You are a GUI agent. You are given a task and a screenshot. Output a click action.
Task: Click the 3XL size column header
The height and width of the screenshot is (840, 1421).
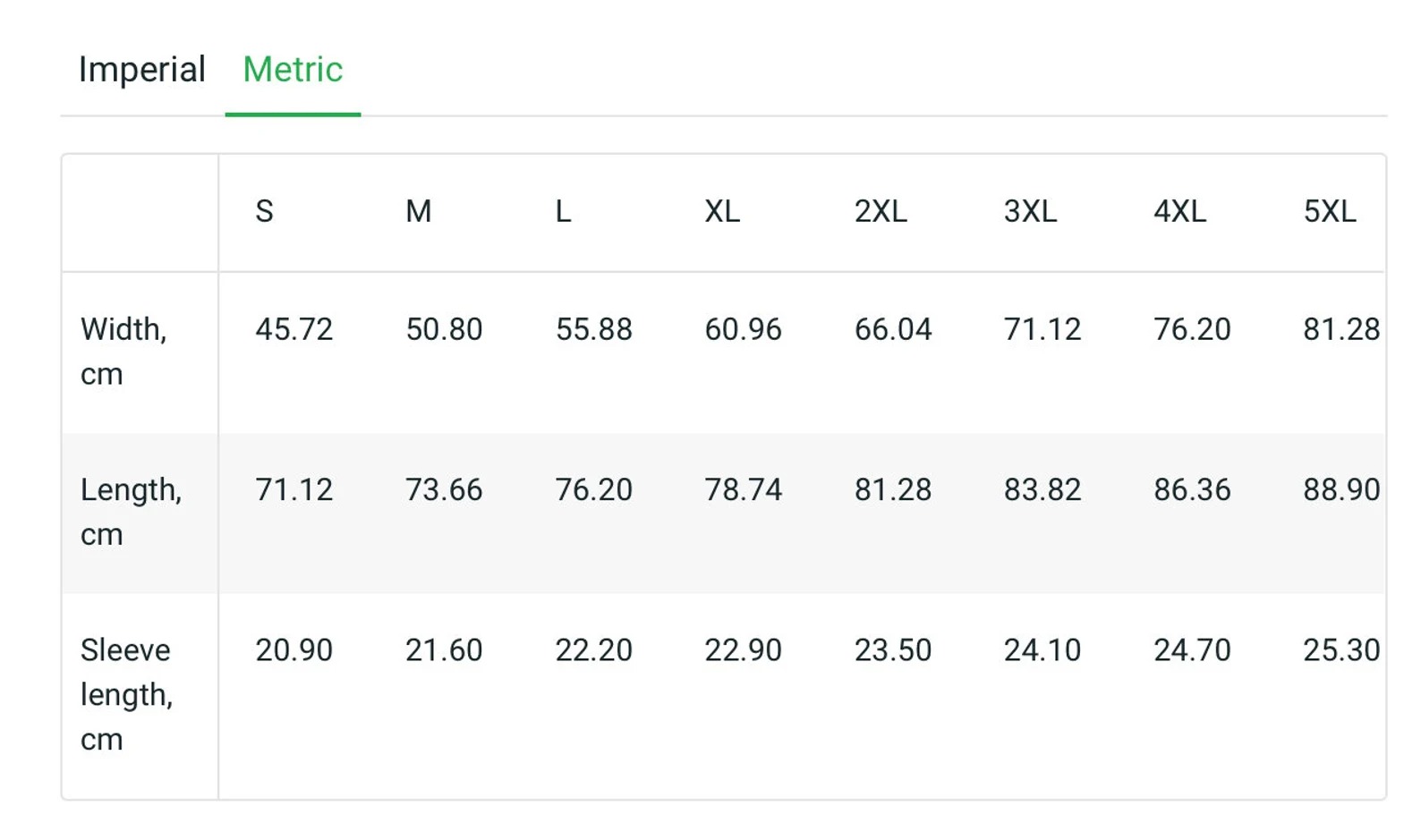(1030, 212)
